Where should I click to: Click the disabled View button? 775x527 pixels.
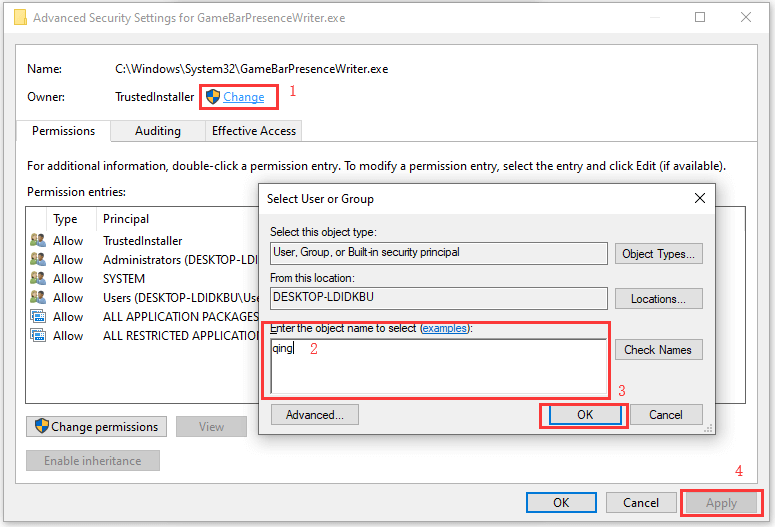point(211,427)
